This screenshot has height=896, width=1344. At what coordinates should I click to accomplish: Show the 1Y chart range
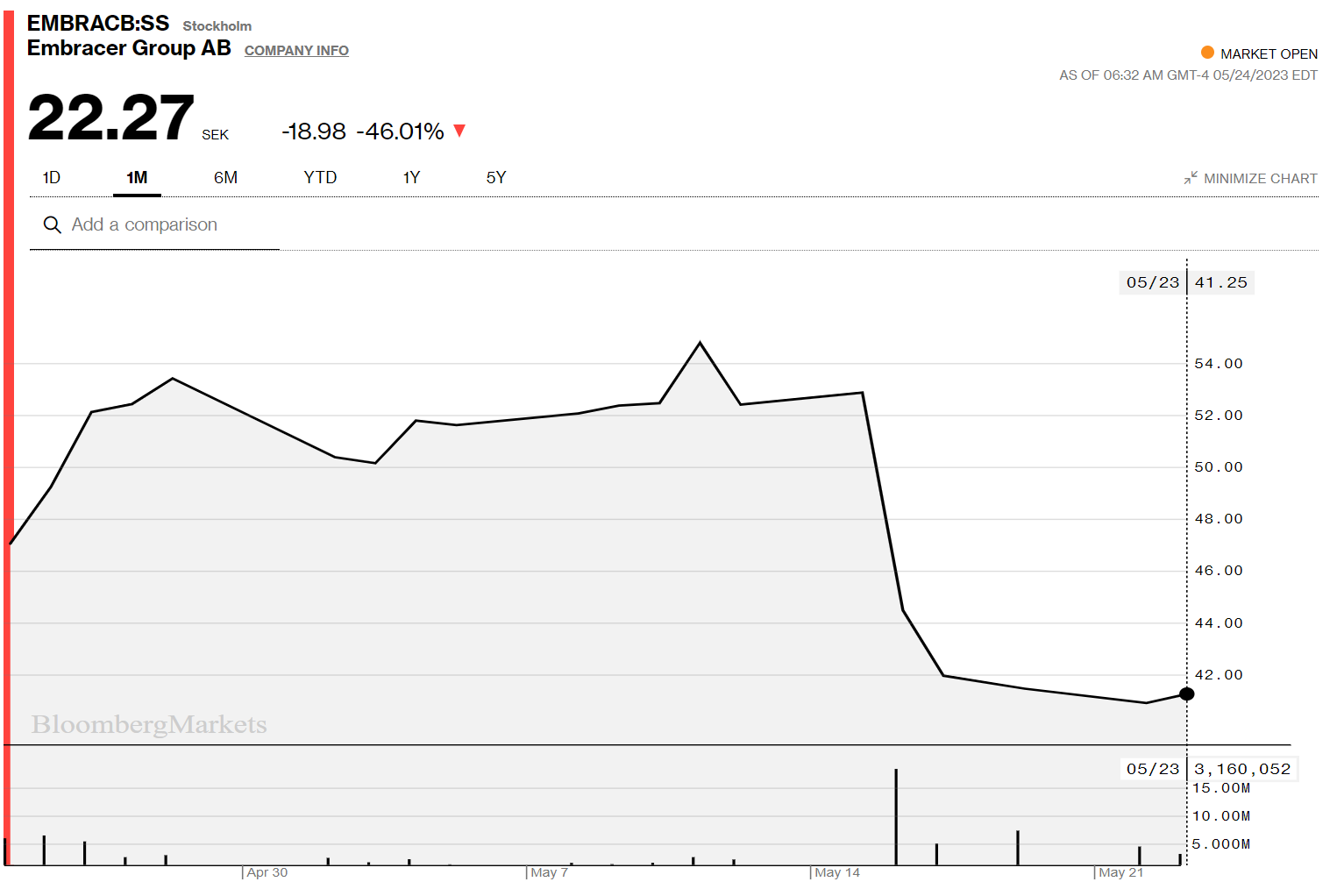411,178
